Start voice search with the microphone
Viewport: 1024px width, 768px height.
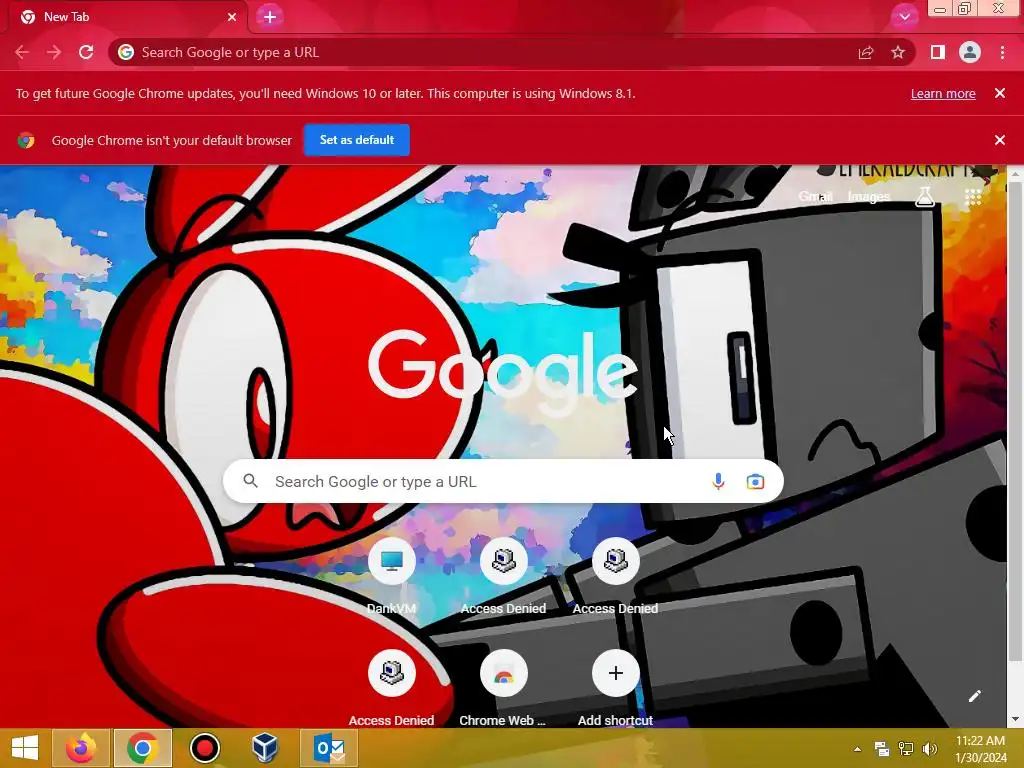point(718,481)
